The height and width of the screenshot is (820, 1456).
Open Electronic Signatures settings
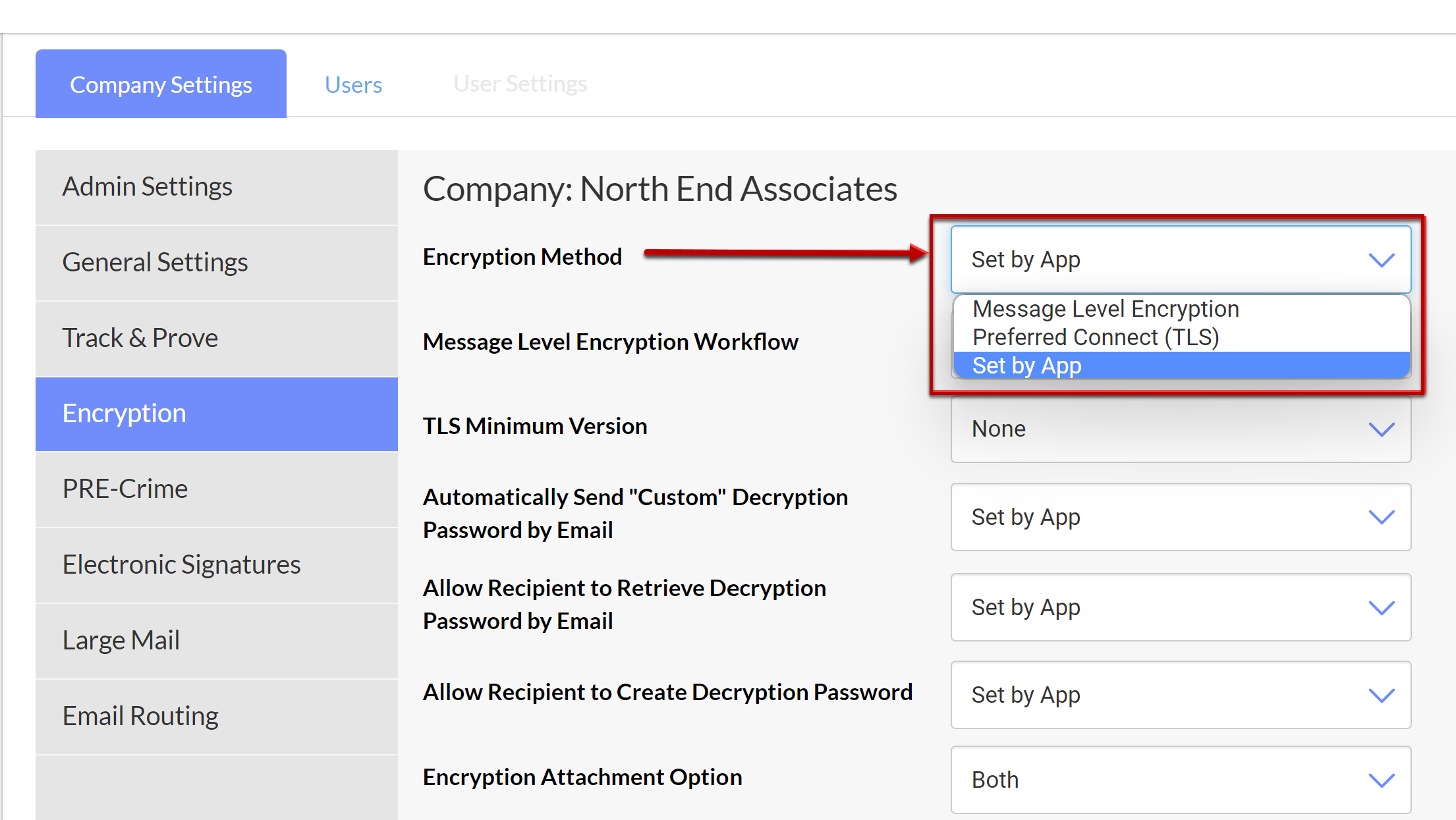point(181,564)
